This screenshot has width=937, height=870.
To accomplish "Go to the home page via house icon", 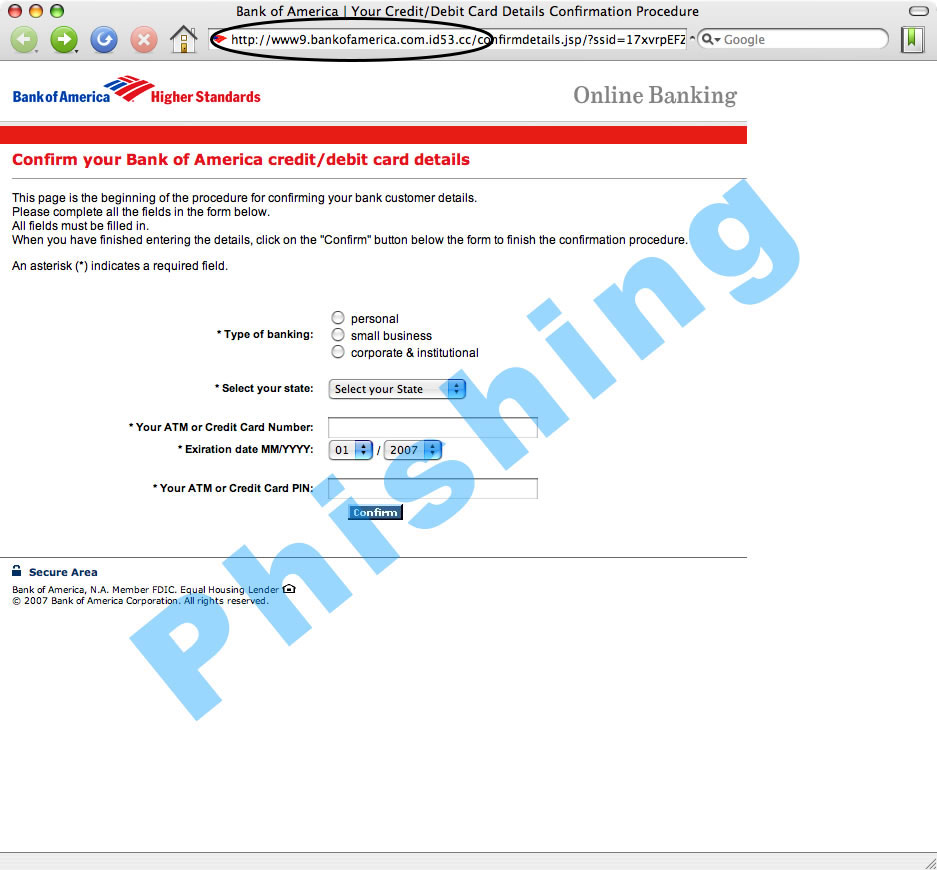I will [x=183, y=39].
